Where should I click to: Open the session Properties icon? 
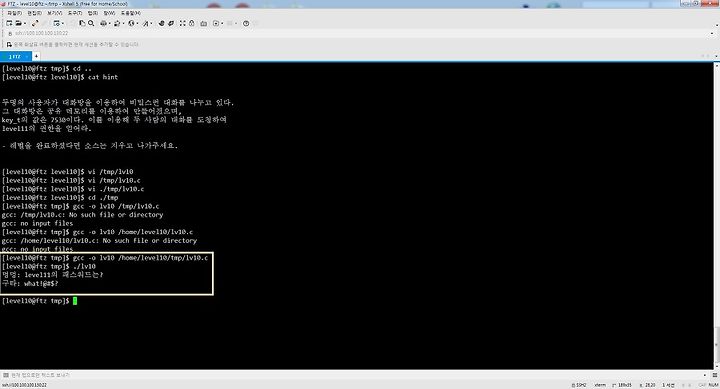tap(56, 23)
